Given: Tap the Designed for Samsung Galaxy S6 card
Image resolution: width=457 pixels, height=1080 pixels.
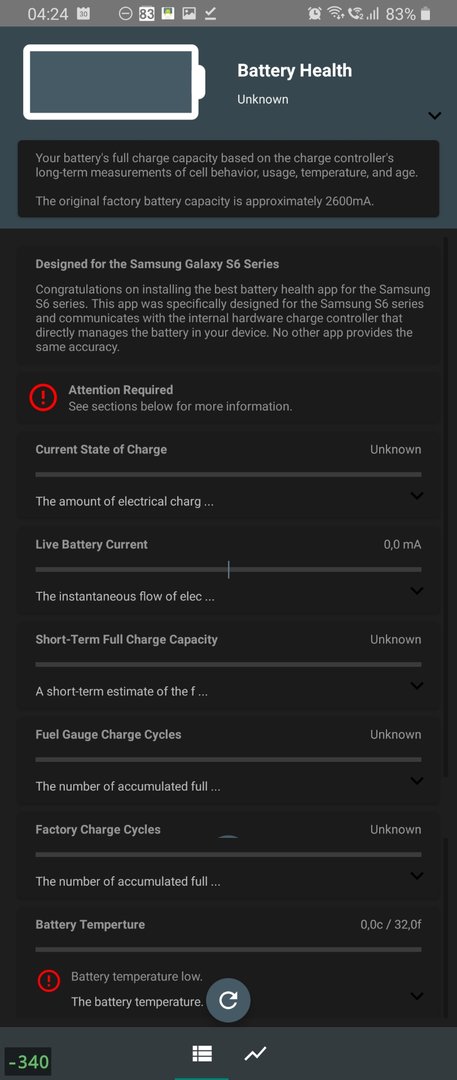Looking at the screenshot, I should click(x=228, y=305).
